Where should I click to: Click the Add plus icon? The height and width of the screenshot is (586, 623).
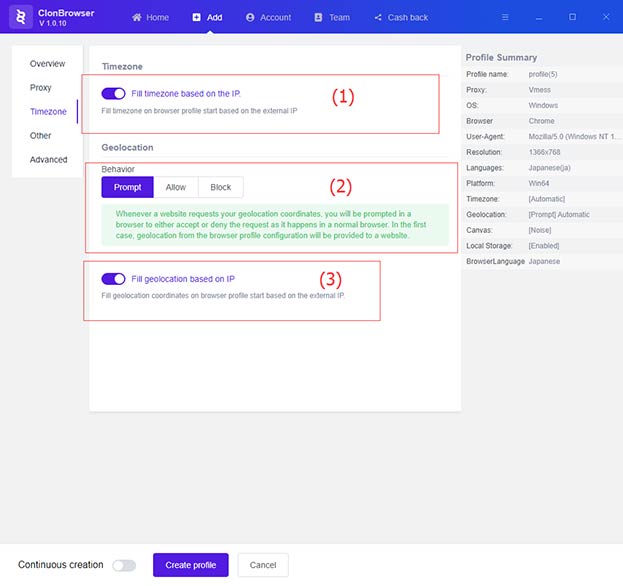[196, 17]
